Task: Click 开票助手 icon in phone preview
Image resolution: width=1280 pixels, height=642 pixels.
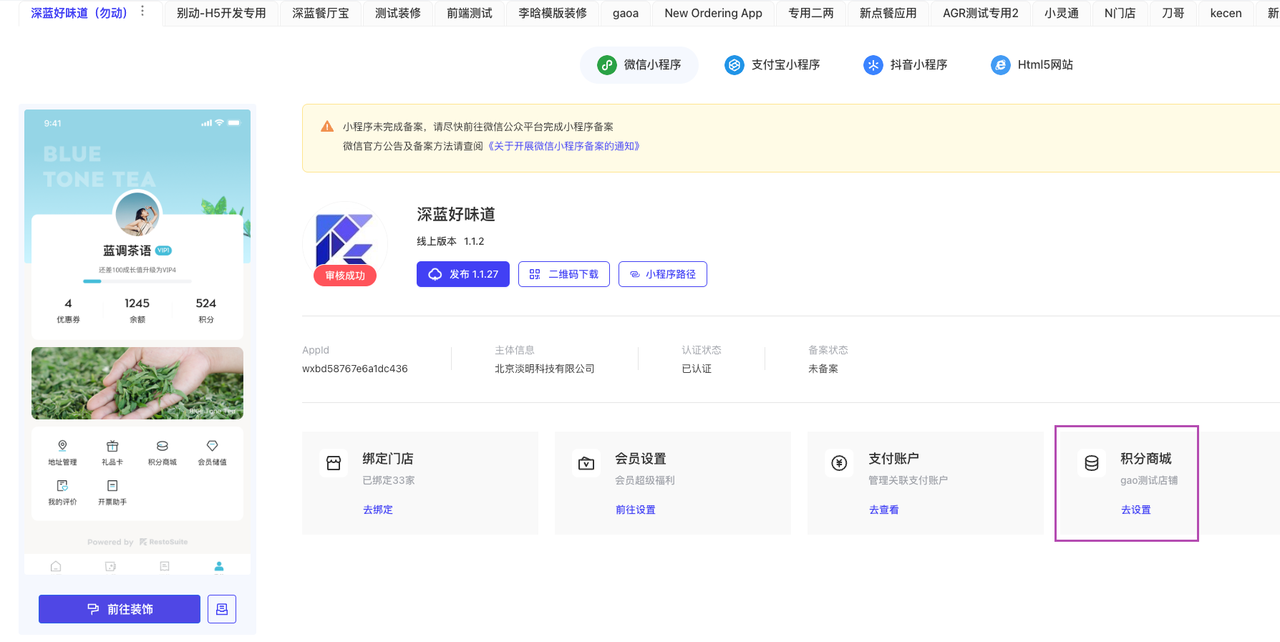Action: 112,486
